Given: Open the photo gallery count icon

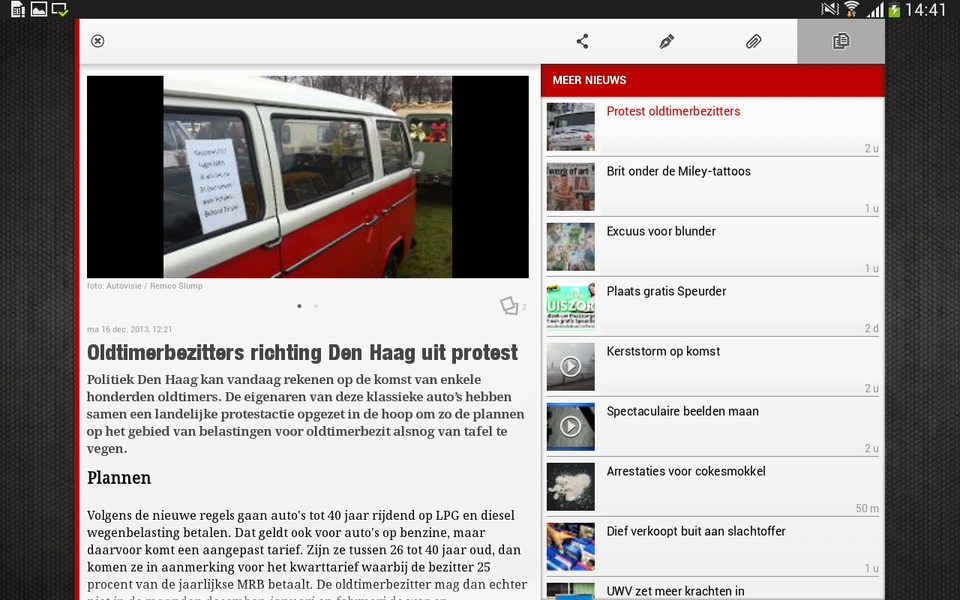Looking at the screenshot, I should [509, 306].
